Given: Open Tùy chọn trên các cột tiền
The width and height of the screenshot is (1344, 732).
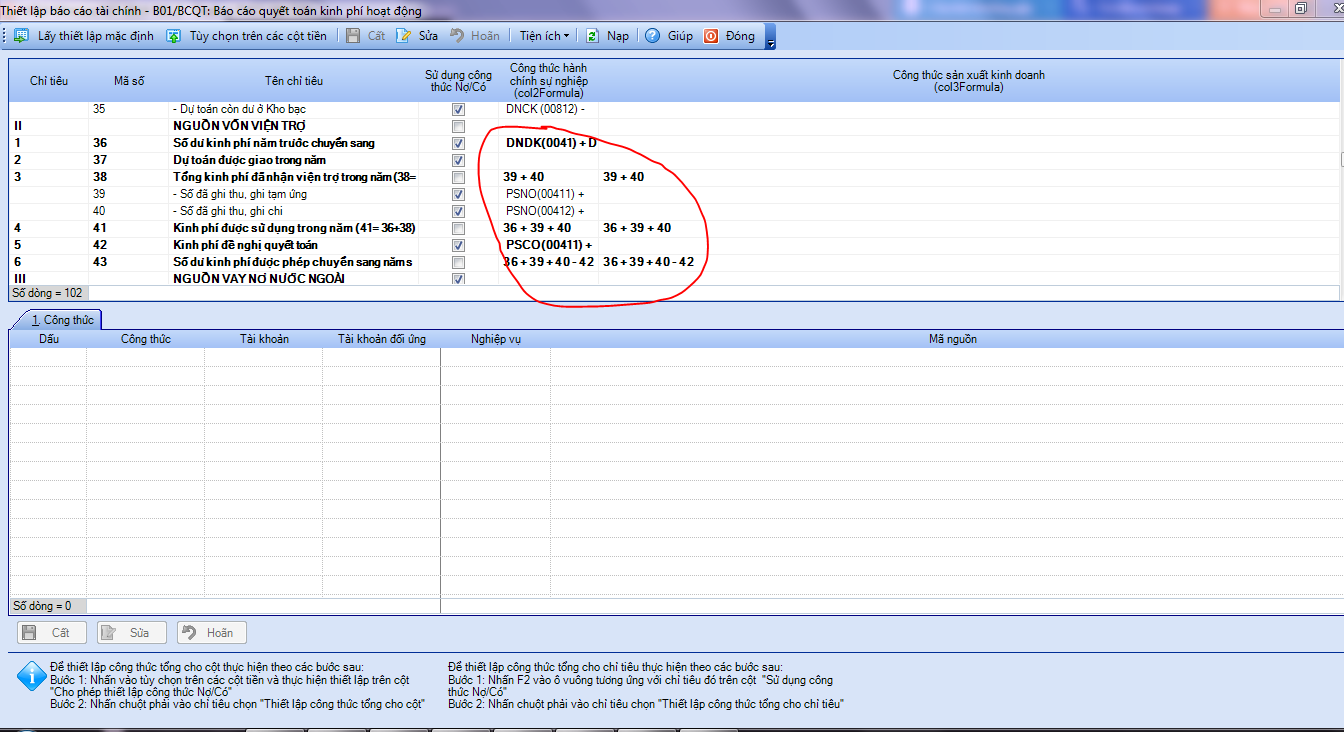Looking at the screenshot, I should [246, 36].
